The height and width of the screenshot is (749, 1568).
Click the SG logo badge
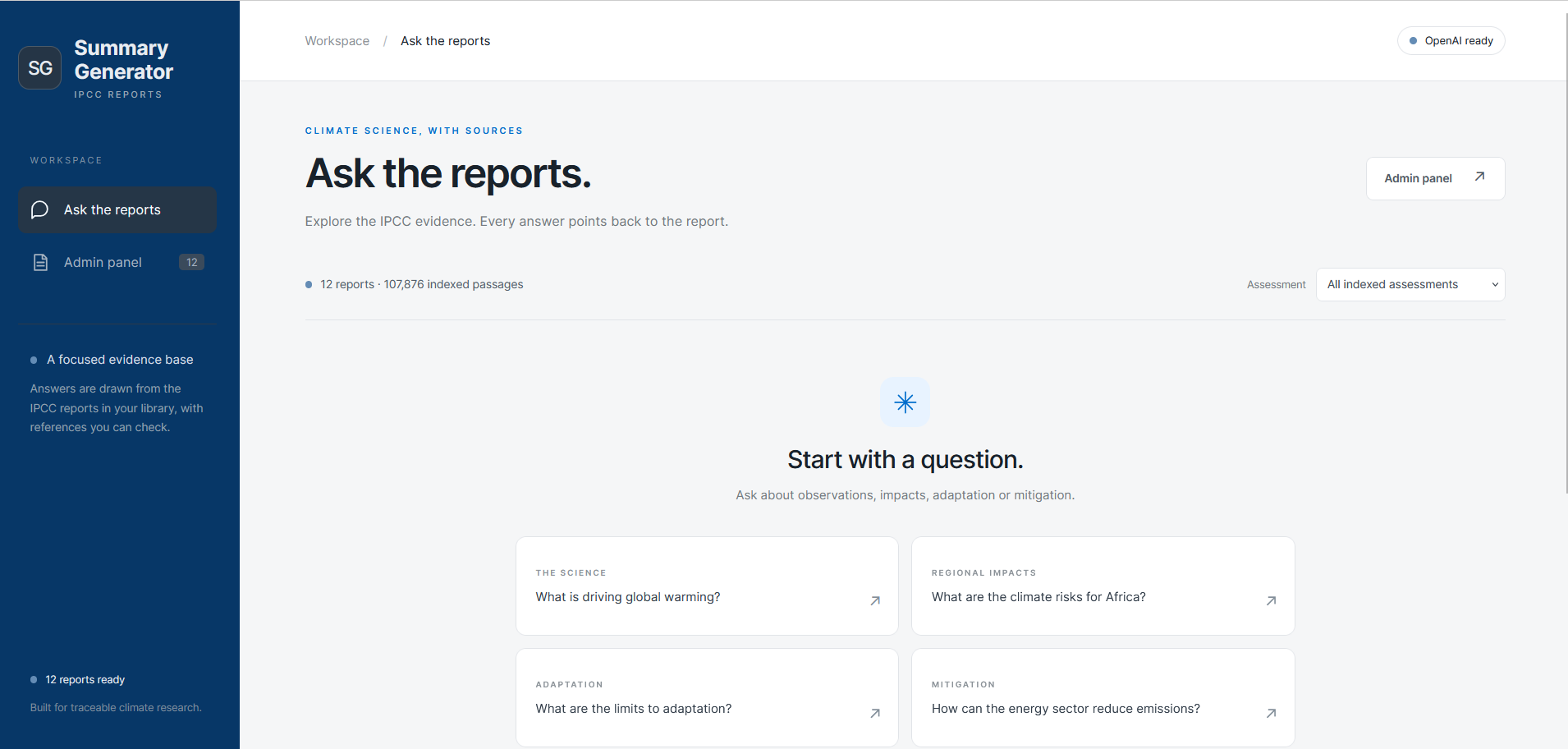[x=40, y=67]
